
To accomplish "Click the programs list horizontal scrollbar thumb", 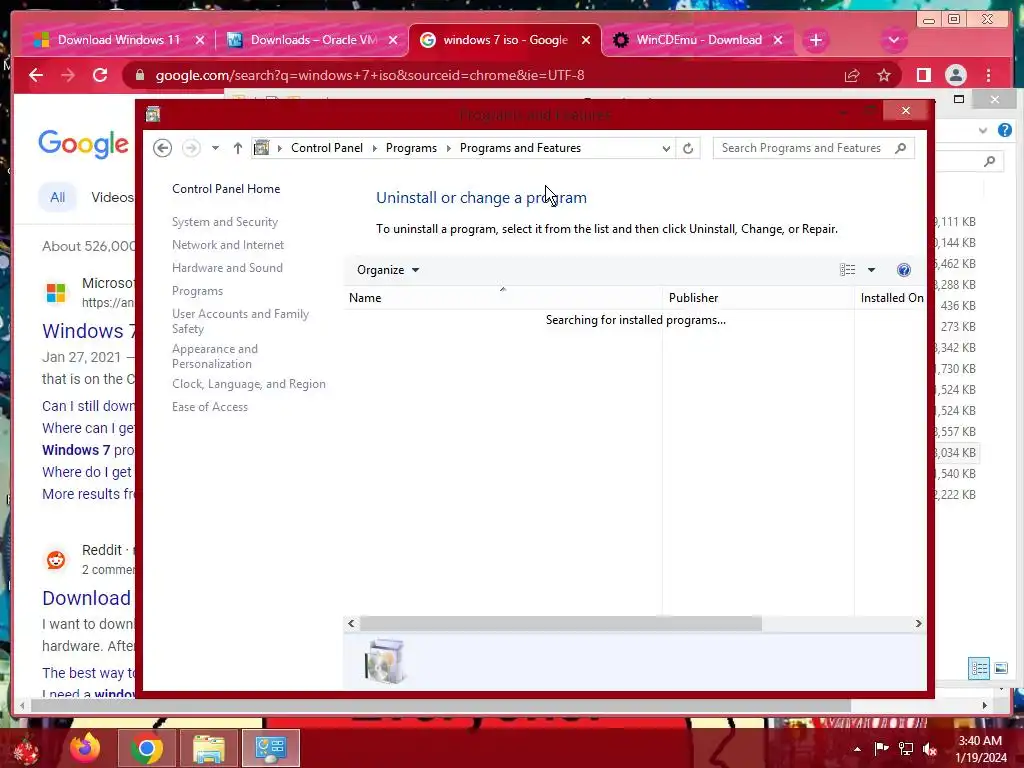I will point(560,624).
